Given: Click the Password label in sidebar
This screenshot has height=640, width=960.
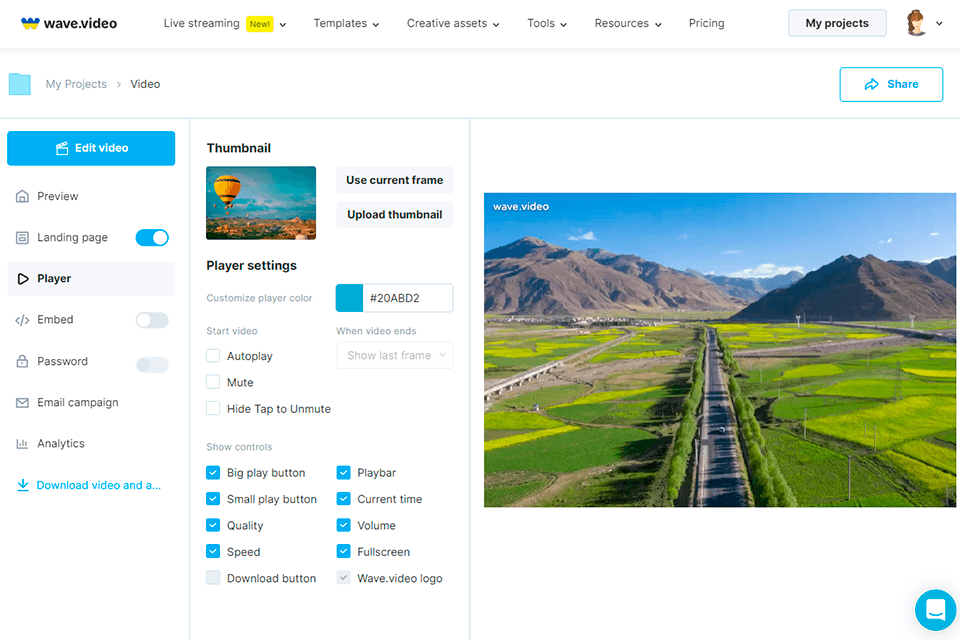Looking at the screenshot, I should [62, 361].
